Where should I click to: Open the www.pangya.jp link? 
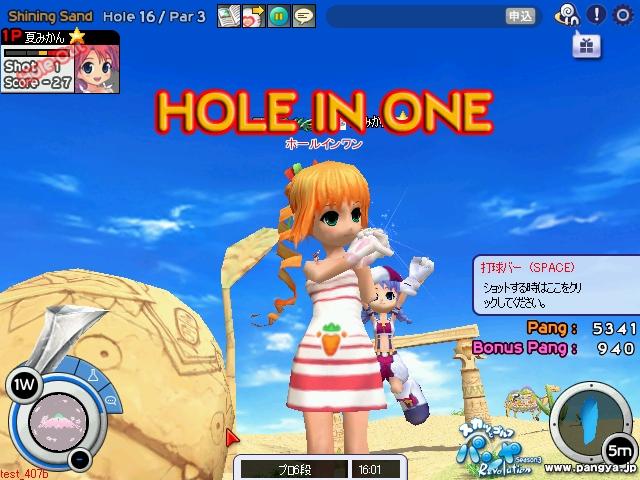pos(590,468)
